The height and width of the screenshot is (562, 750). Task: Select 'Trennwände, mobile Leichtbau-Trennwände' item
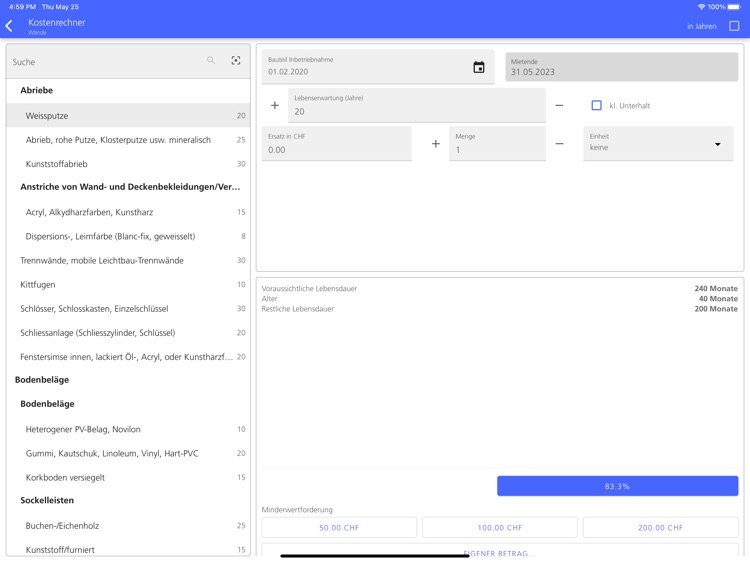128,260
